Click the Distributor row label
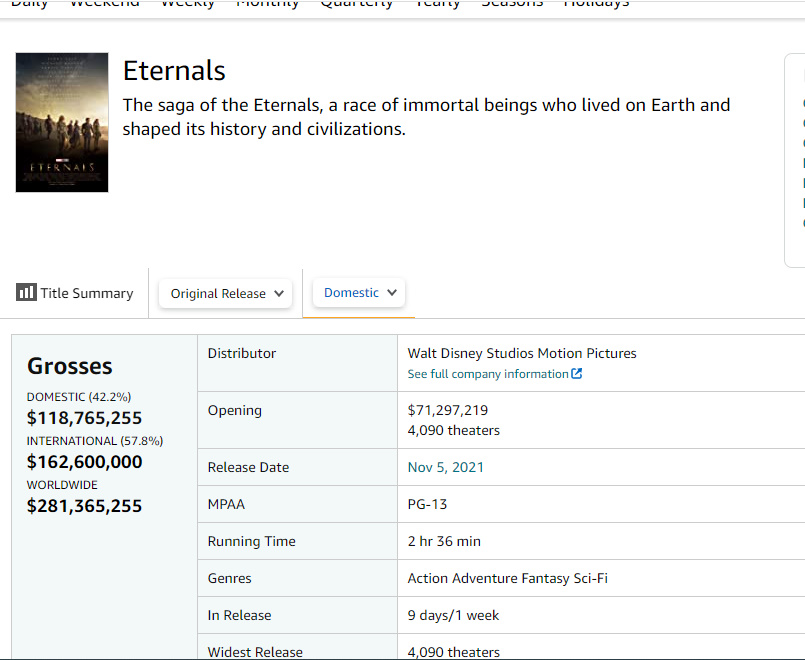The height and width of the screenshot is (660, 805). click(x=242, y=353)
